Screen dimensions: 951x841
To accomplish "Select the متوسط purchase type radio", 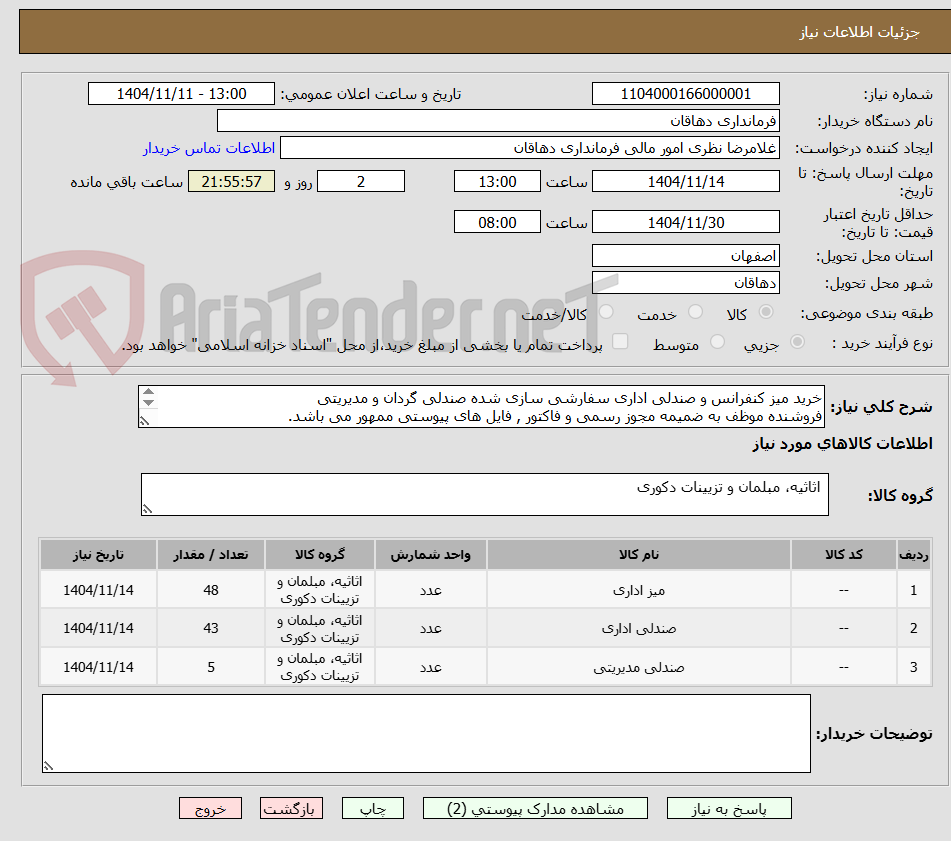I will 717,342.
